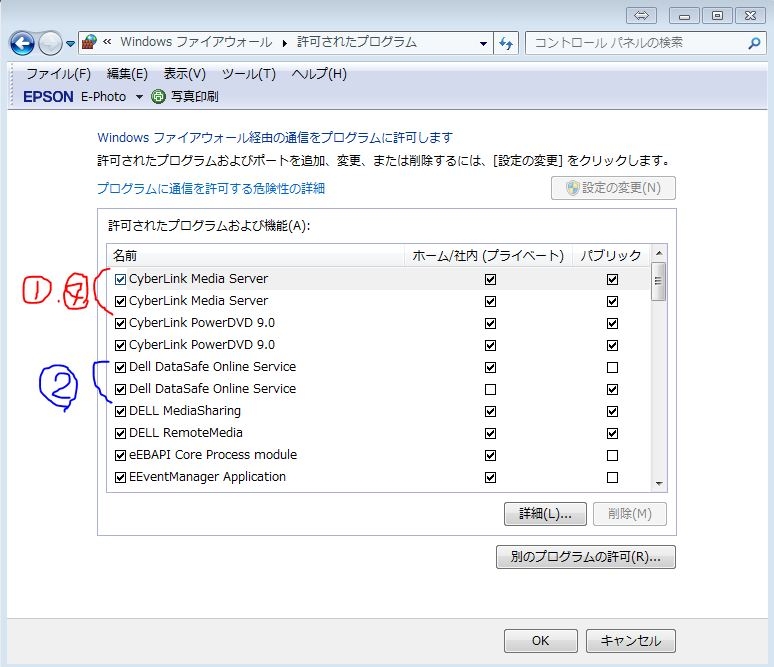
Task: Toggle the name checkbox of the first CyberLink Media Server row
Action: click(120, 279)
